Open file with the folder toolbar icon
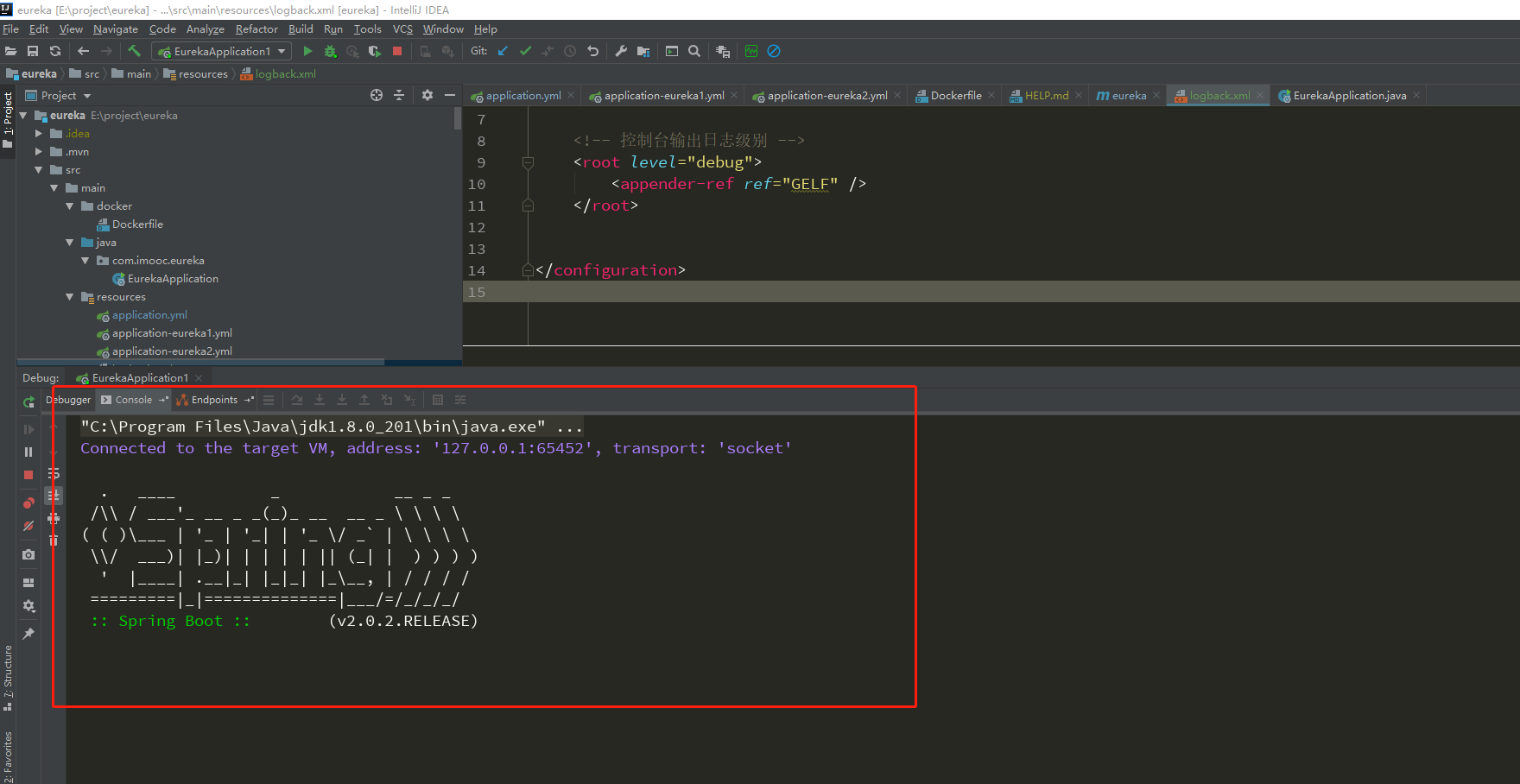Image resolution: width=1520 pixels, height=784 pixels. [11, 51]
